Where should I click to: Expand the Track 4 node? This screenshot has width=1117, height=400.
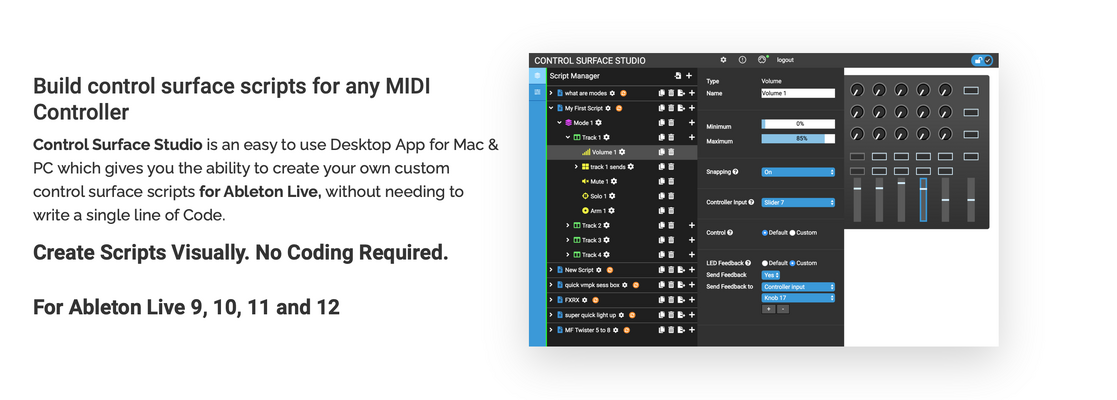pyautogui.click(x=568, y=255)
